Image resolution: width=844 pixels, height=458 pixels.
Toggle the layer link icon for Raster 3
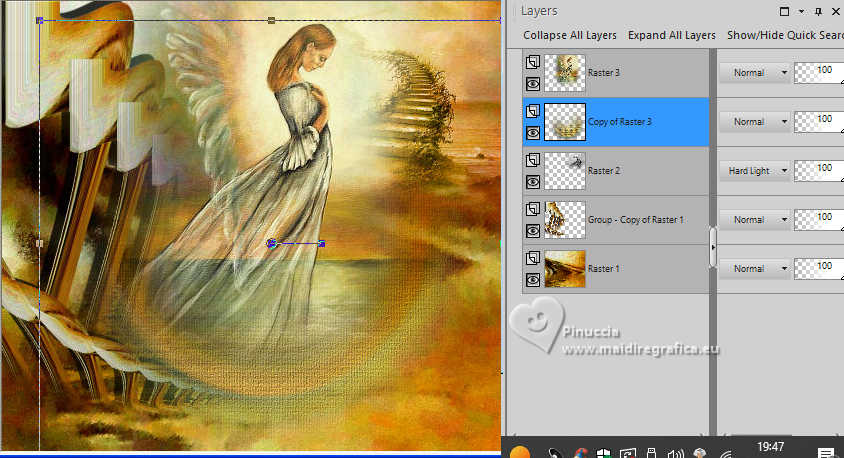pos(533,61)
